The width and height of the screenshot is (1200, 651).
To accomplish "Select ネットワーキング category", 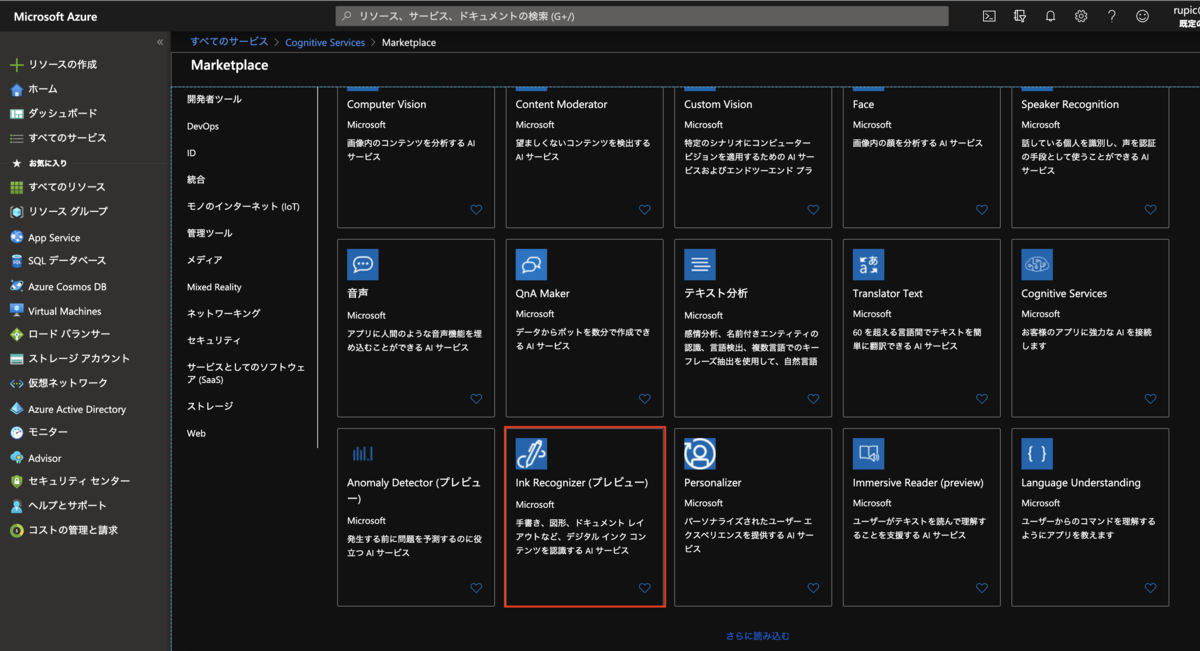I will (224, 313).
